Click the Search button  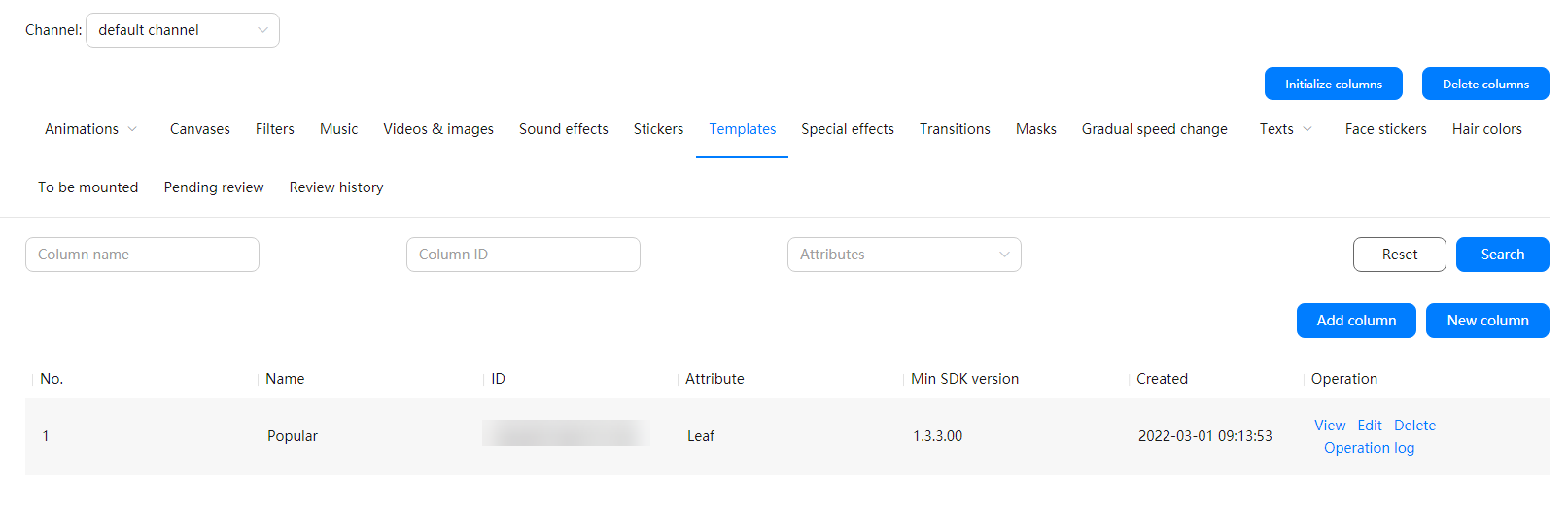[x=1502, y=255]
